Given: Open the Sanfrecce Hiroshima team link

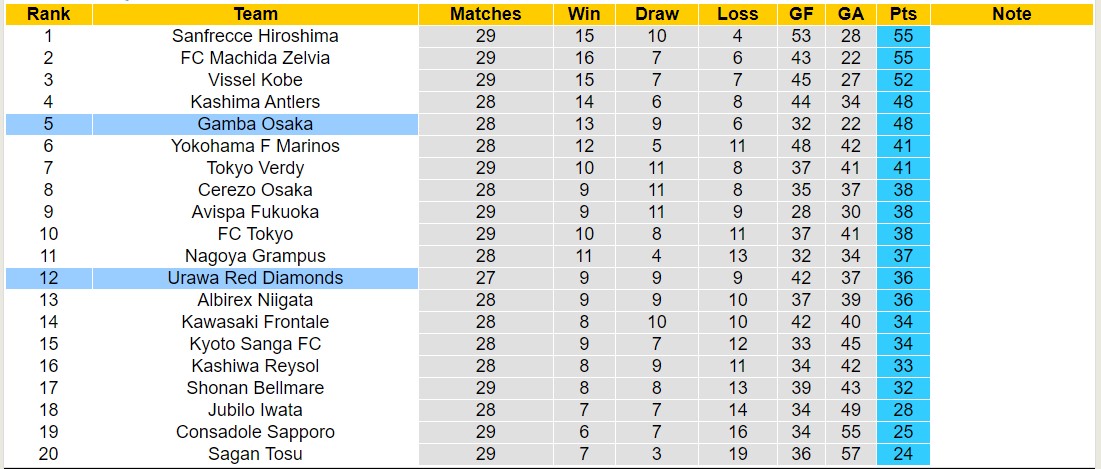Looking at the screenshot, I should click(255, 36).
